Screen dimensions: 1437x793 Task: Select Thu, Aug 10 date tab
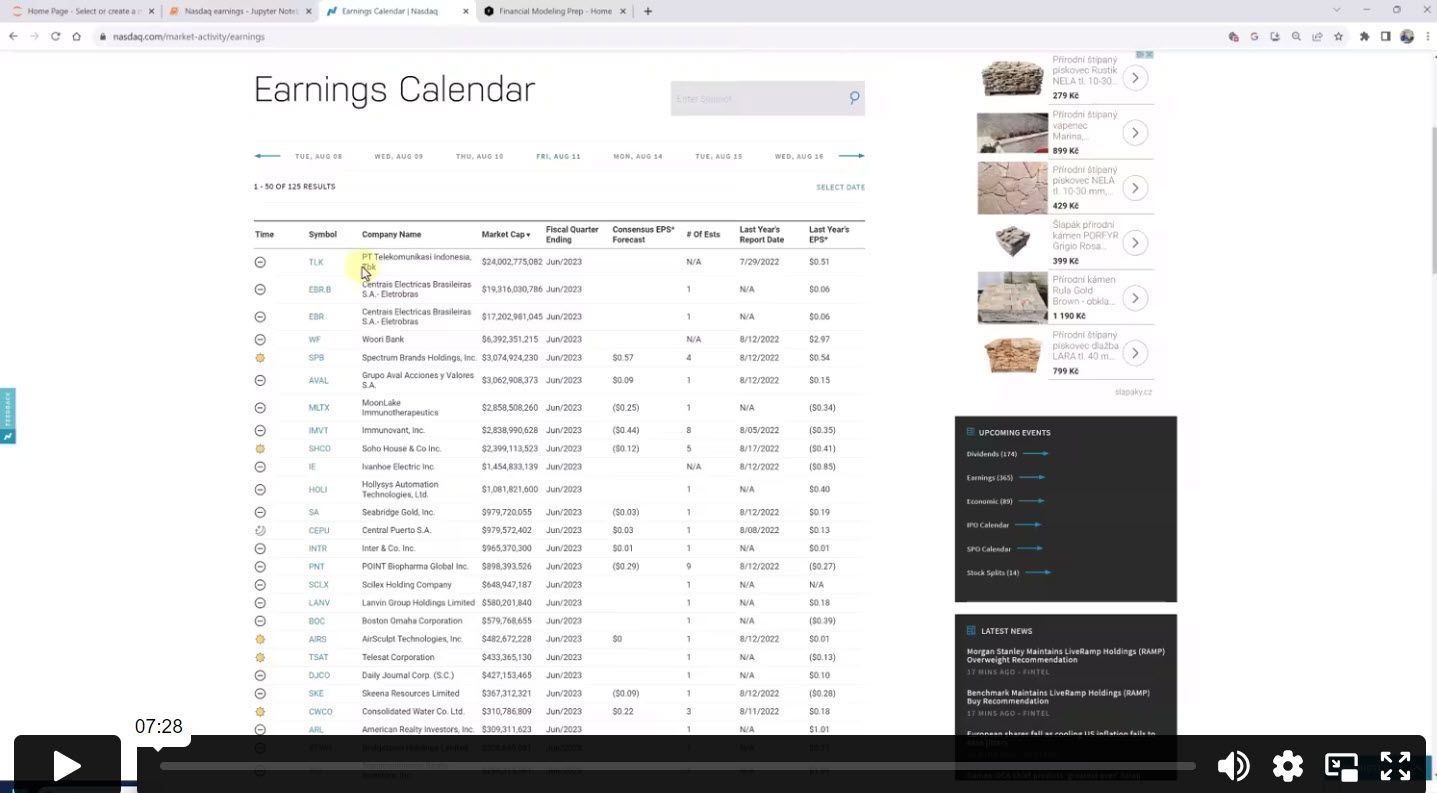[x=480, y=156]
